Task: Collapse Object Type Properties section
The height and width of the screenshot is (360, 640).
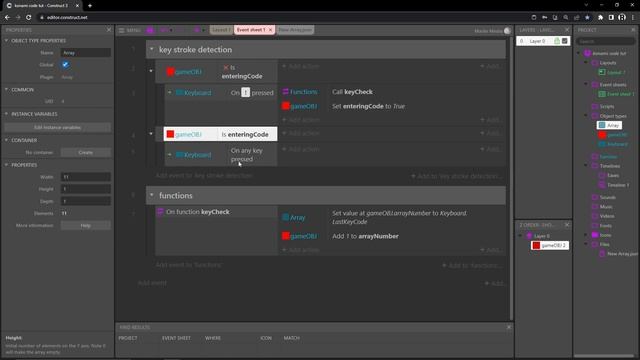Action: 7,40
